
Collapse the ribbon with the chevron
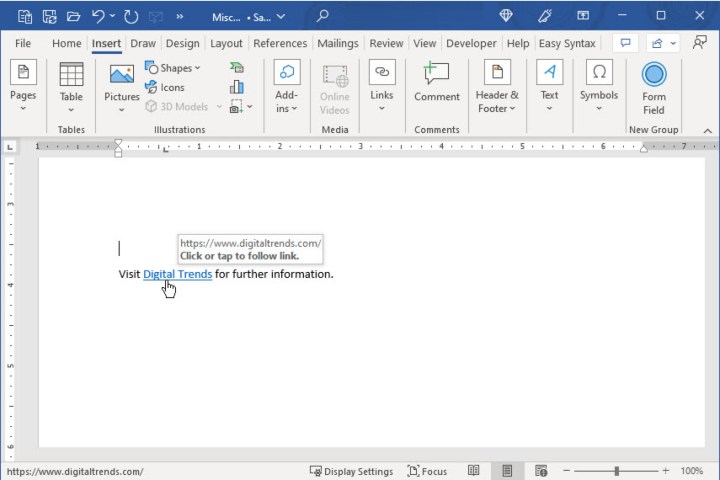pyautogui.click(x=707, y=130)
